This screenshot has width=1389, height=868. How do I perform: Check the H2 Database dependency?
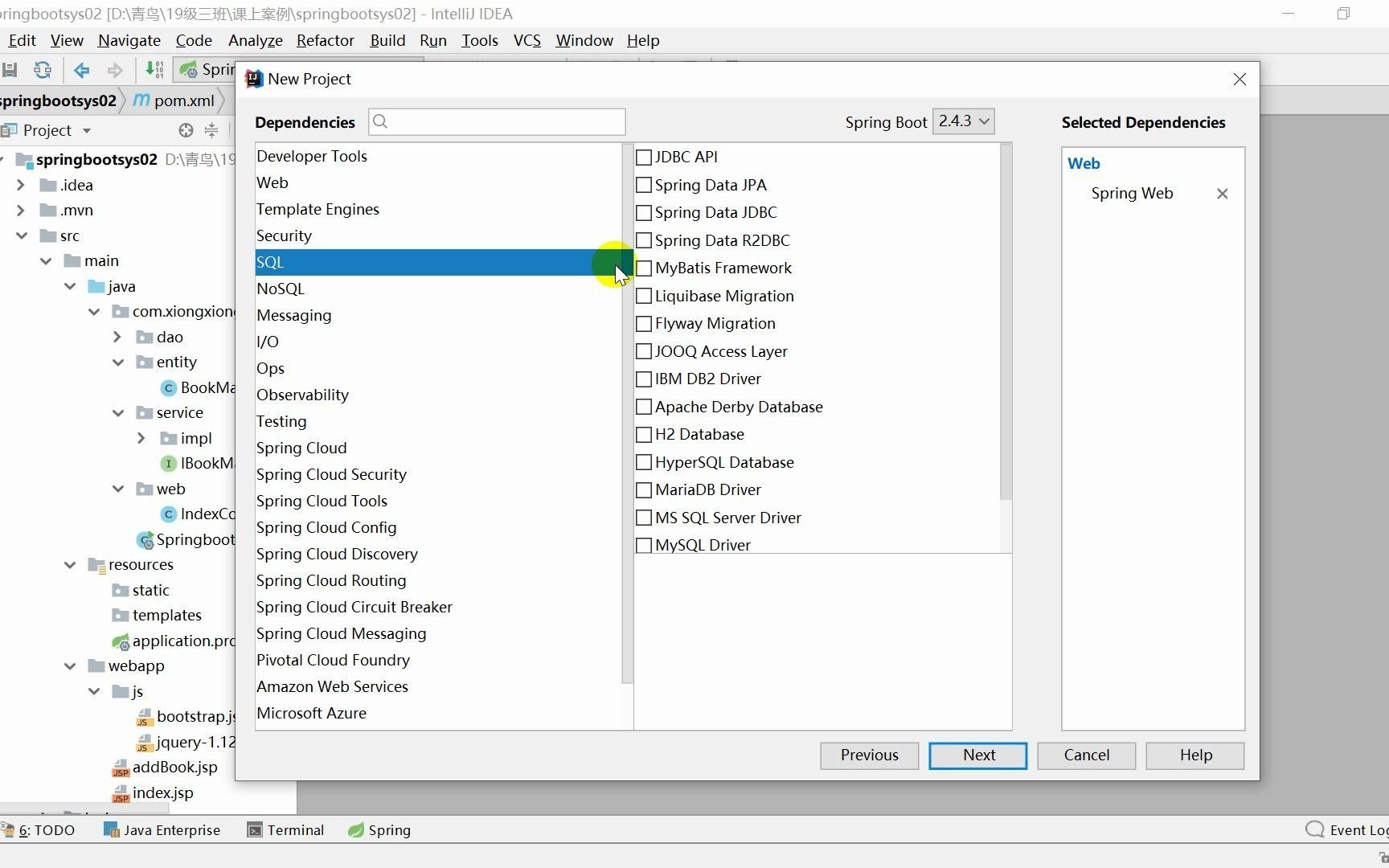(643, 435)
